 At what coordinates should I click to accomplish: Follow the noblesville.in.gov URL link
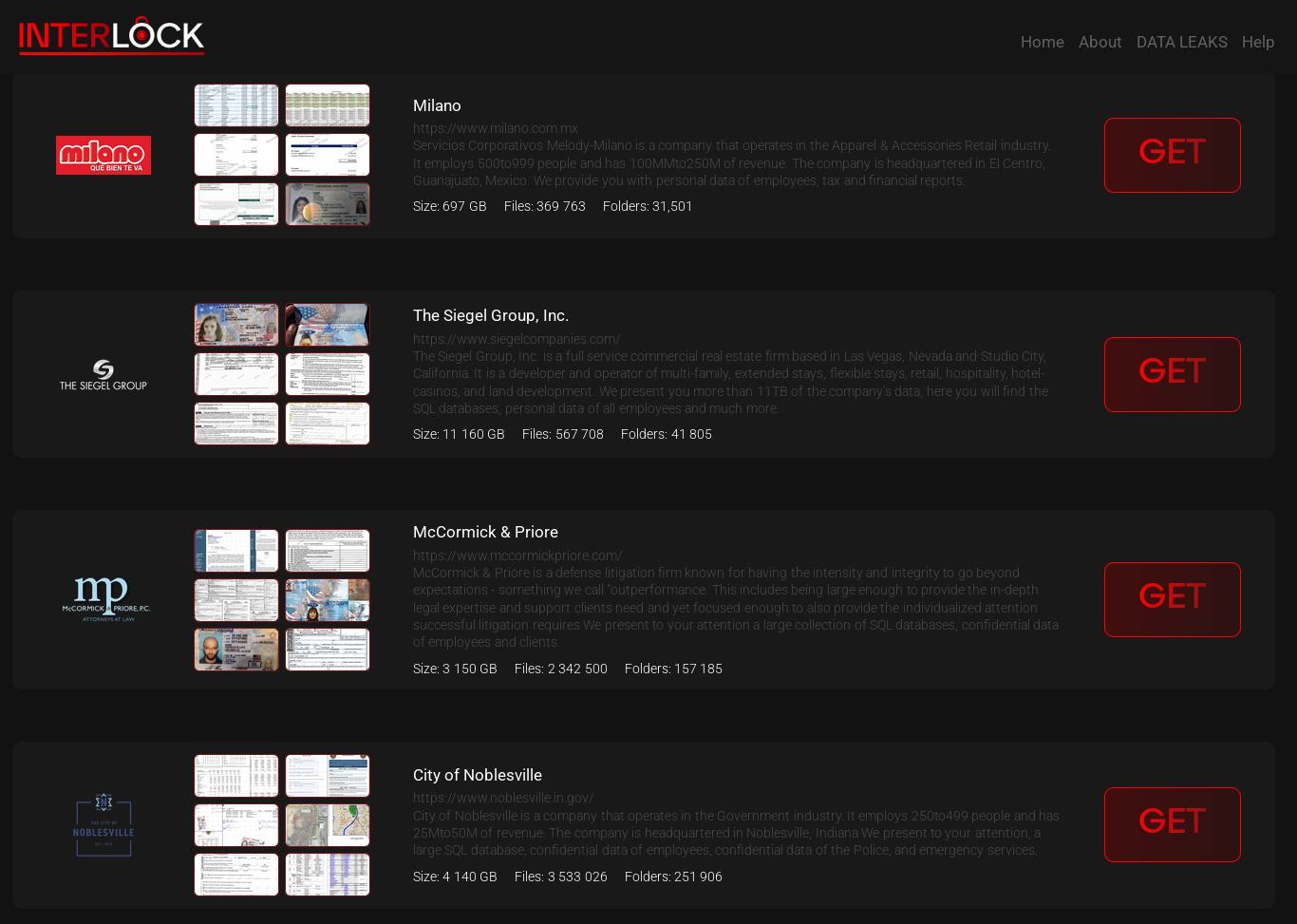pyautogui.click(x=502, y=798)
